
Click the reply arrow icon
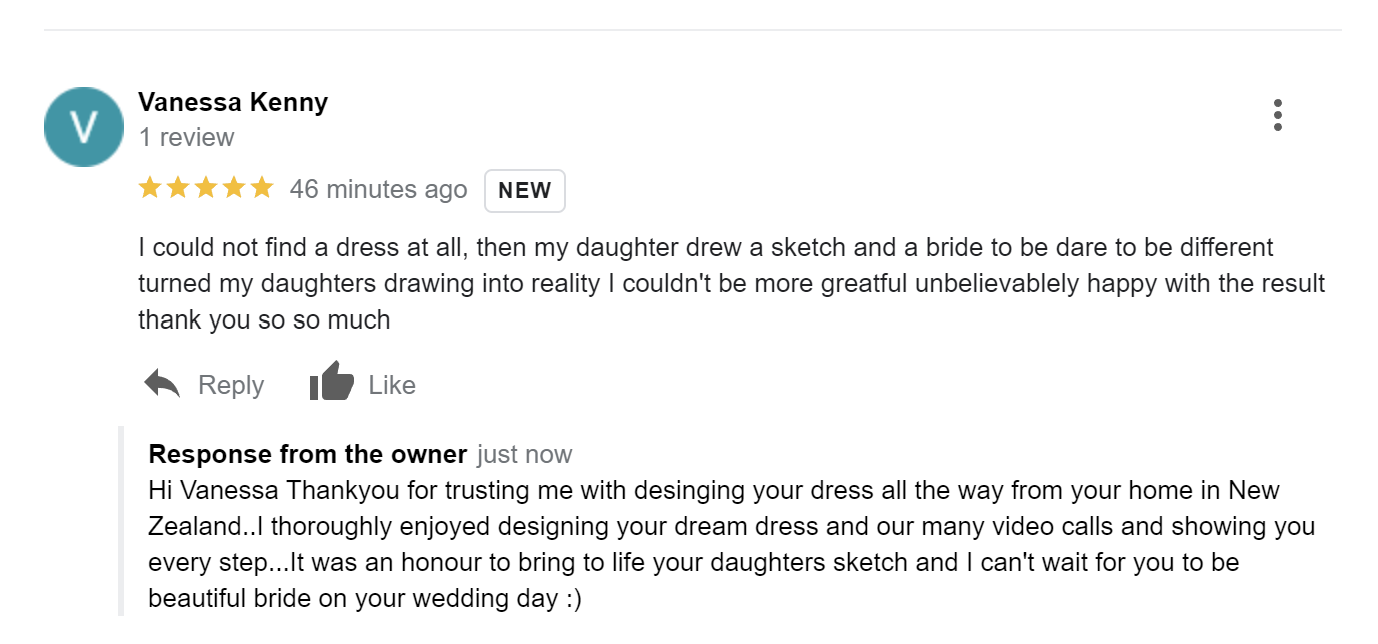pyautogui.click(x=162, y=384)
